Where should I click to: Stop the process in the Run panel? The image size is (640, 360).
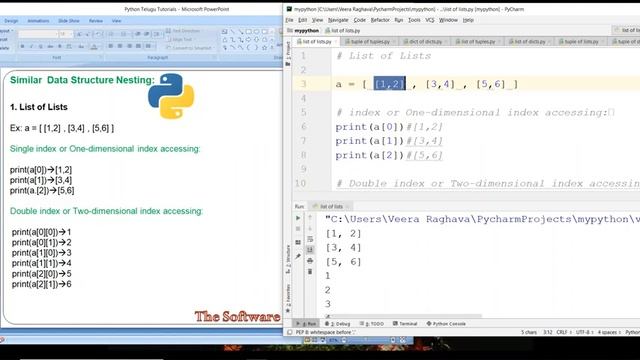[x=298, y=229]
